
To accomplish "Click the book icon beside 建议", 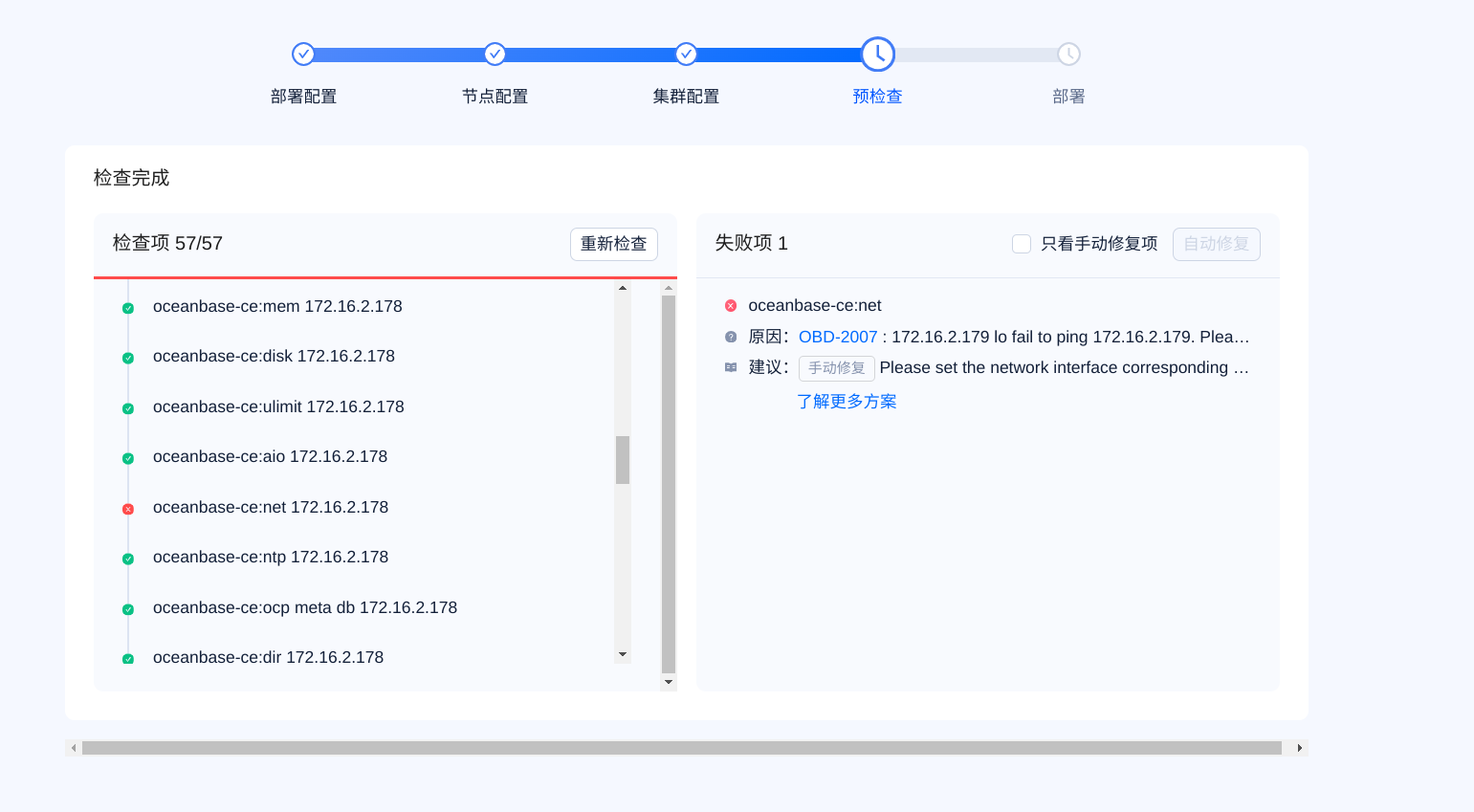I will pyautogui.click(x=731, y=367).
